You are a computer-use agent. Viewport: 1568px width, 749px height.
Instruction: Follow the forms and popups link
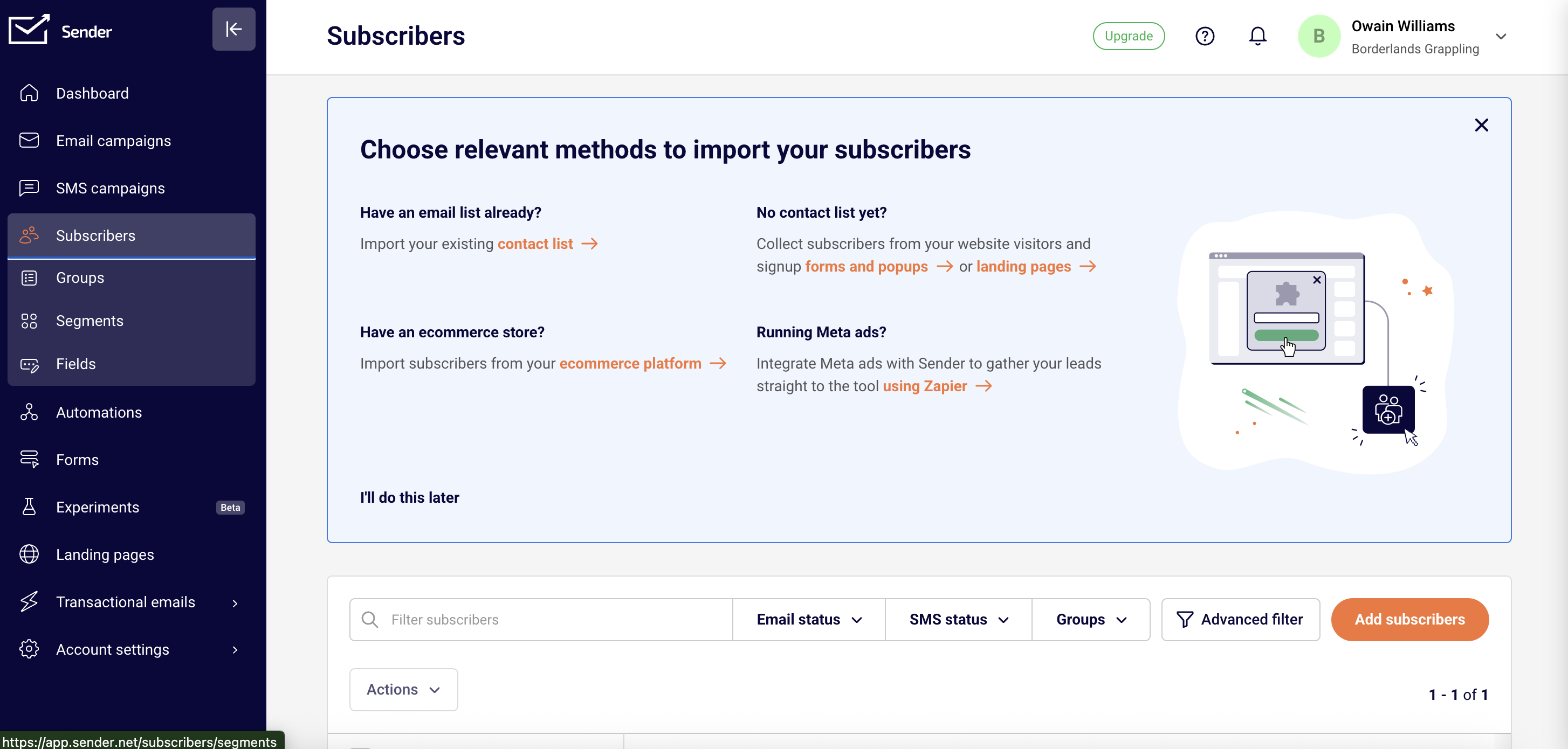click(866, 267)
